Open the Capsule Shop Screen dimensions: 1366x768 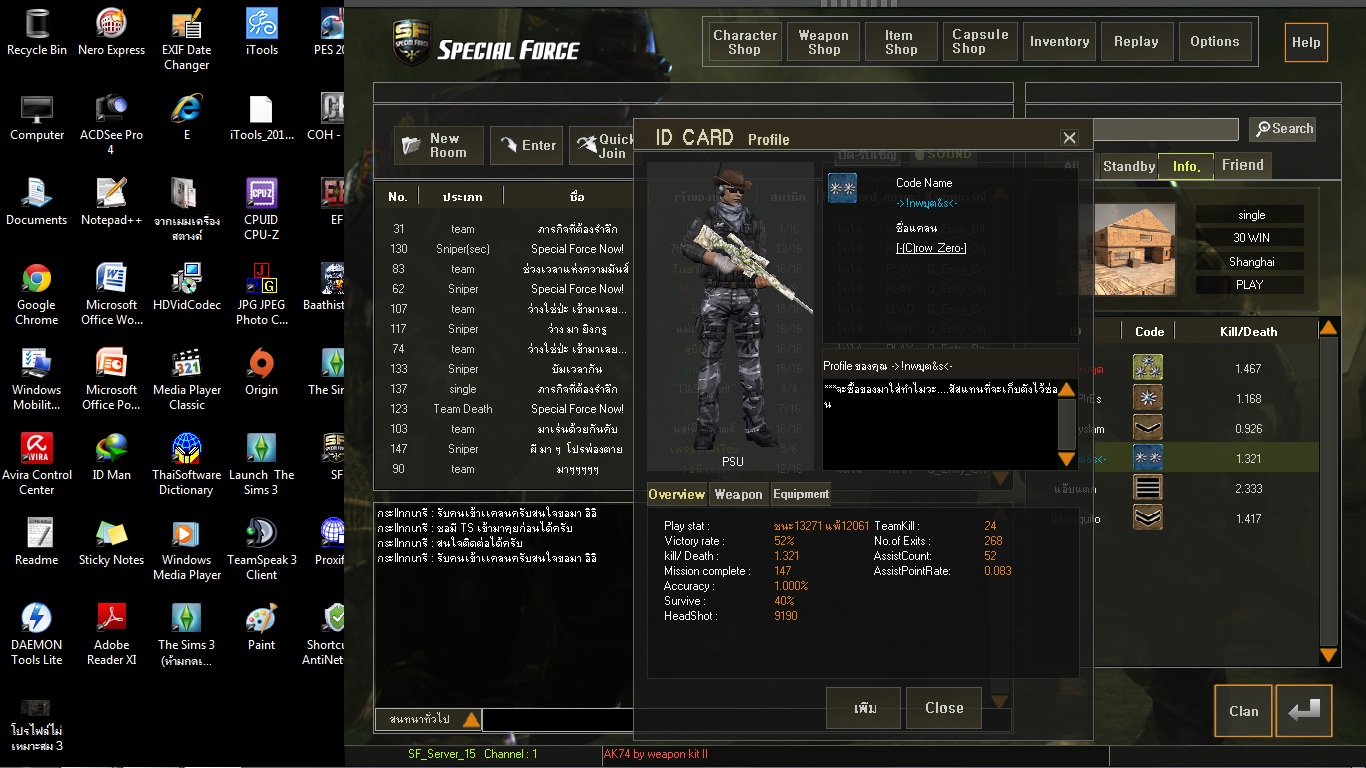point(980,42)
